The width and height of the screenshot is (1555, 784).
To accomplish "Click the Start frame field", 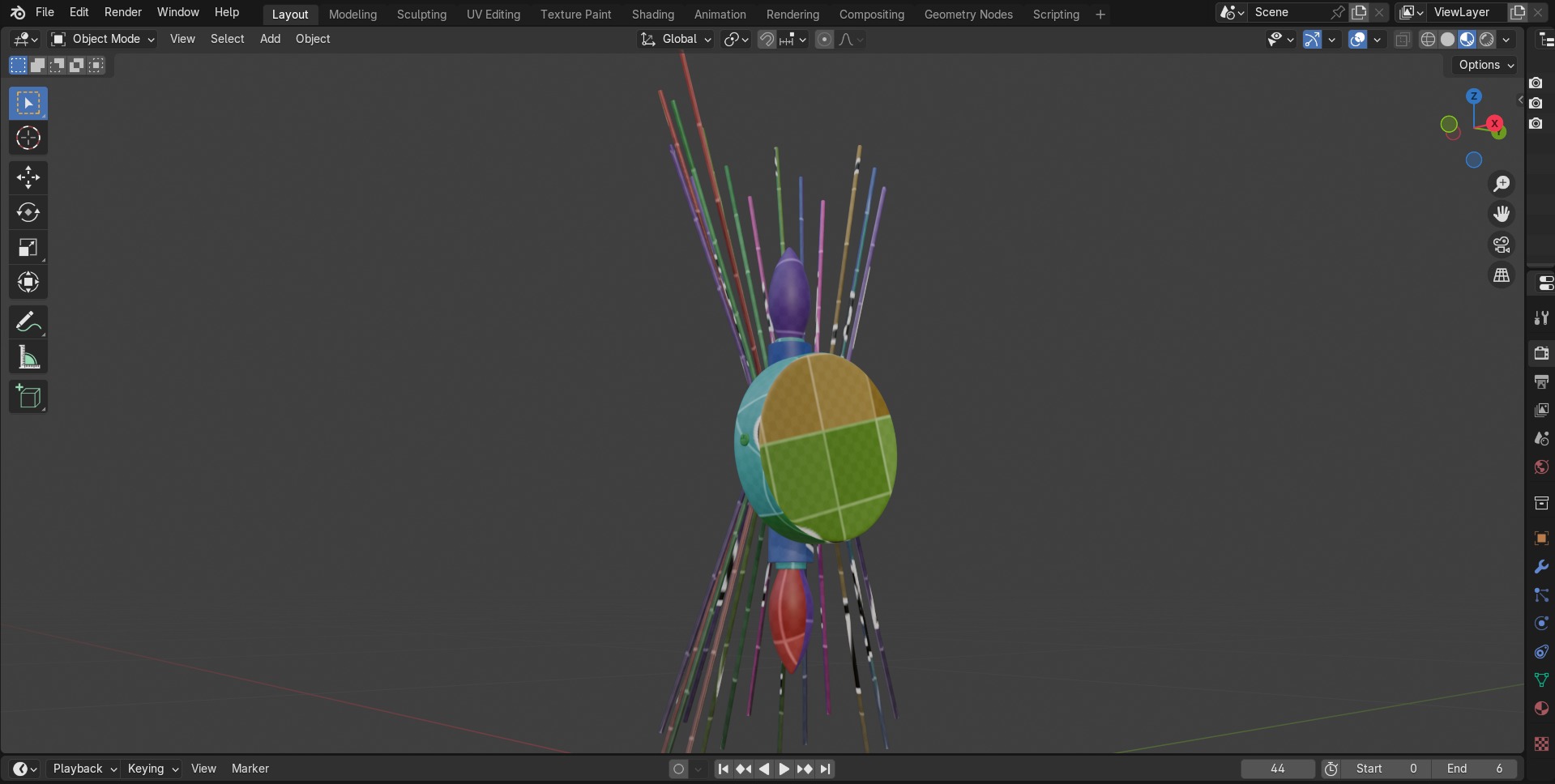I will click(x=1387, y=769).
